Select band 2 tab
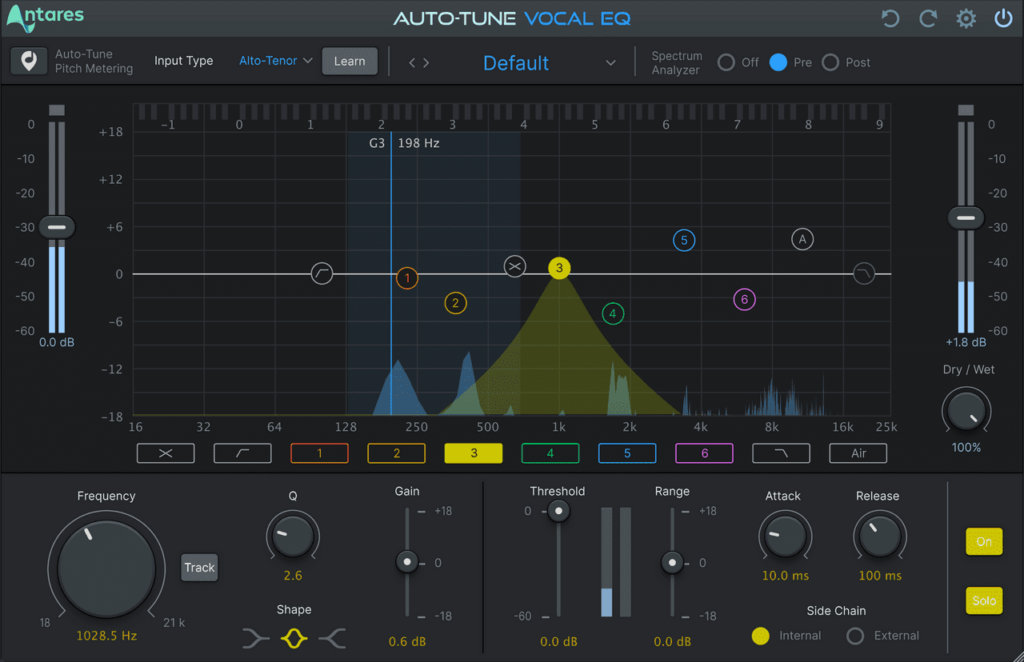Image resolution: width=1024 pixels, height=662 pixels. tap(396, 453)
